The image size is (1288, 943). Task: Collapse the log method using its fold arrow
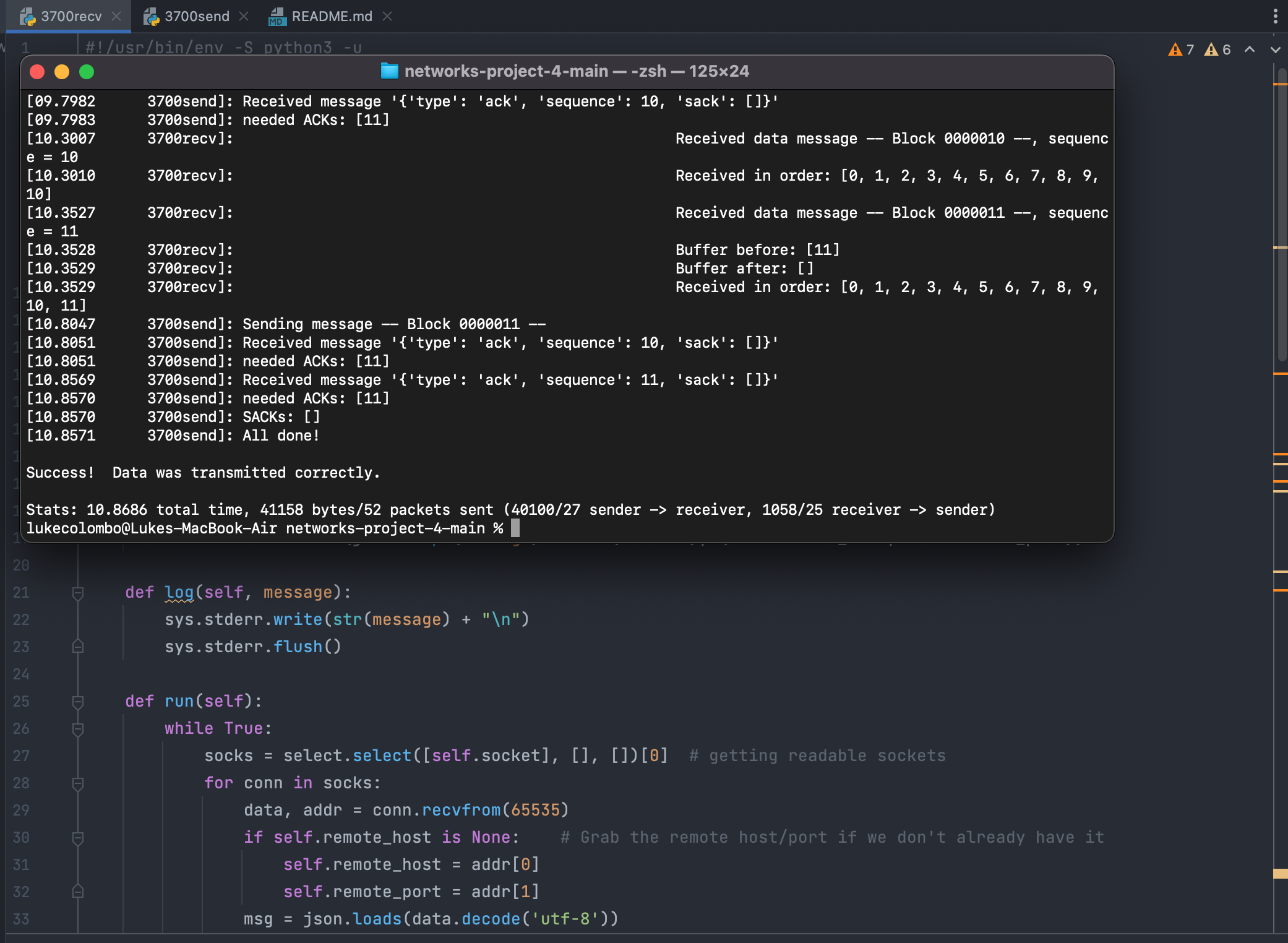click(x=77, y=592)
